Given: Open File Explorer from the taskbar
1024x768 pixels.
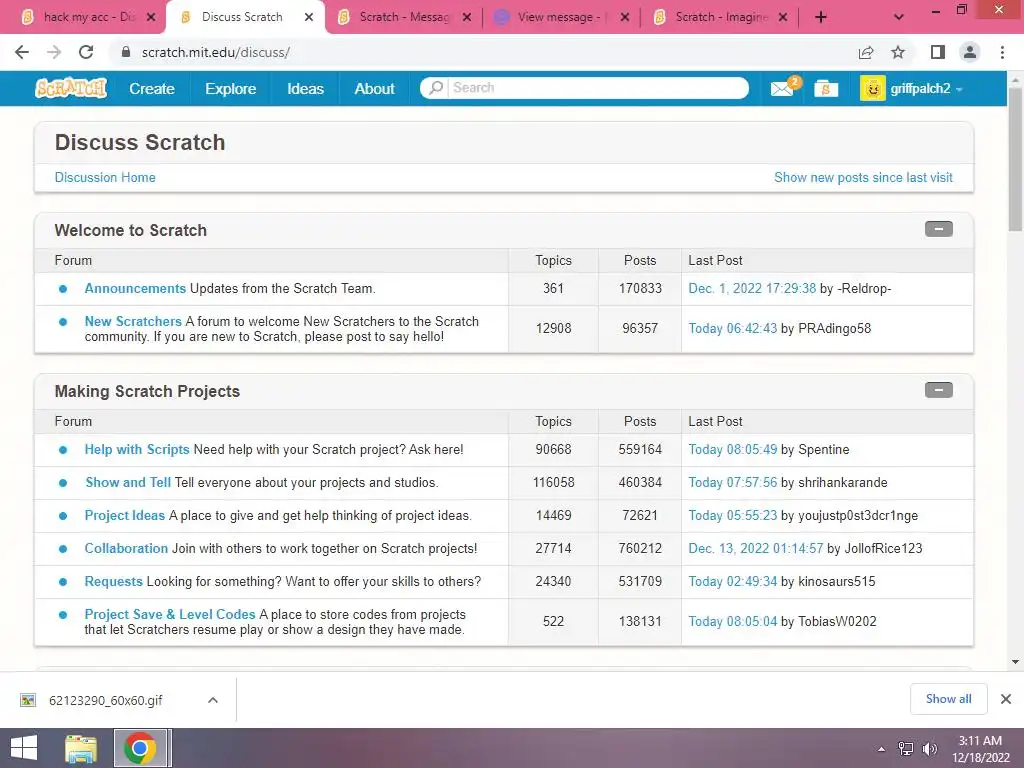Looking at the screenshot, I should pyautogui.click(x=81, y=748).
